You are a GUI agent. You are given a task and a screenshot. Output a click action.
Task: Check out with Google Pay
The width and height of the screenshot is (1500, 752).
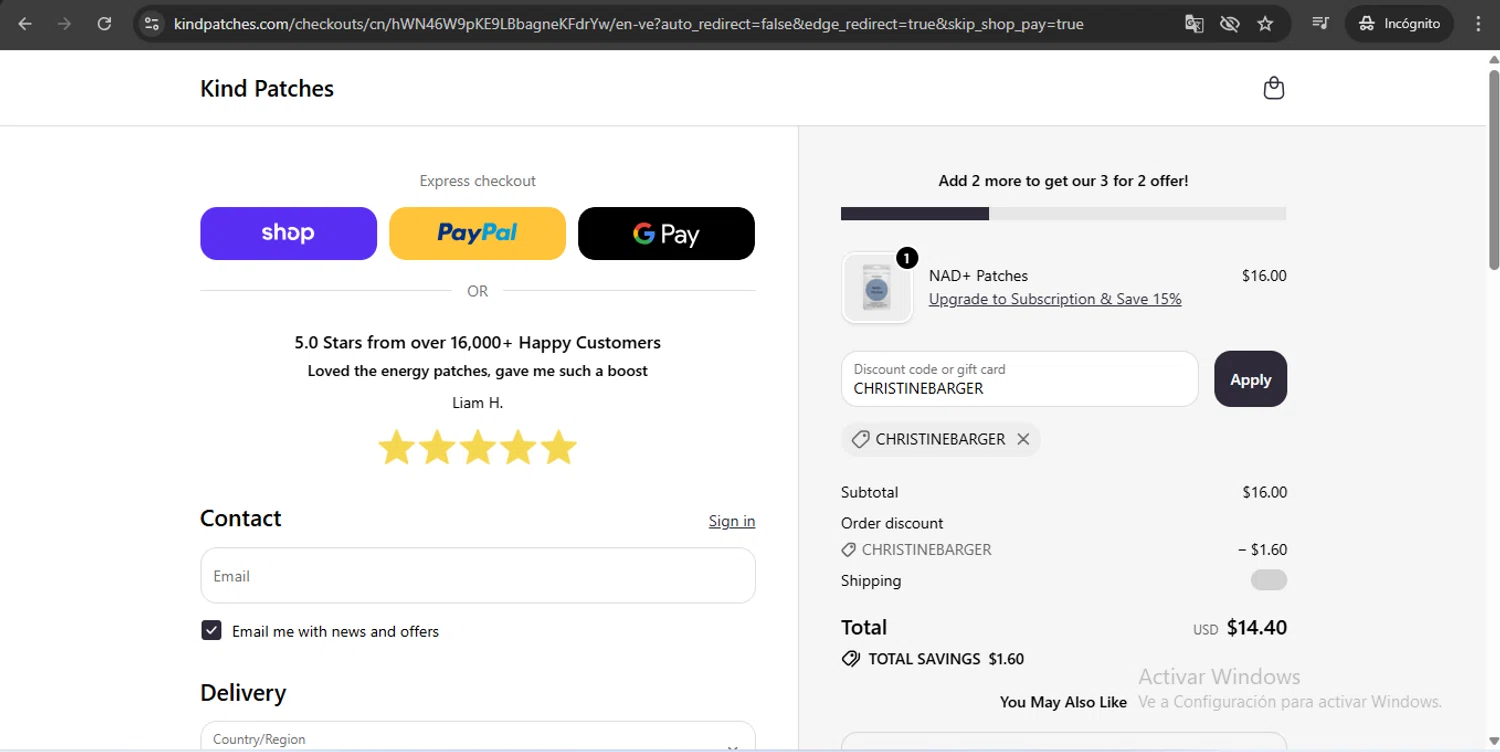coord(666,233)
